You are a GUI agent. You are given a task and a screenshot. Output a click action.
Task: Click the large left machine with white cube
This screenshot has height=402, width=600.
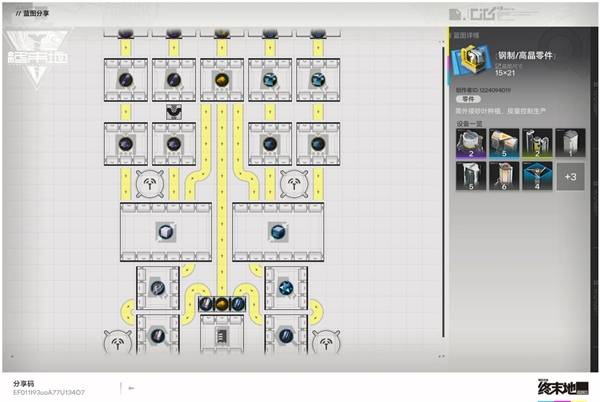(166, 231)
